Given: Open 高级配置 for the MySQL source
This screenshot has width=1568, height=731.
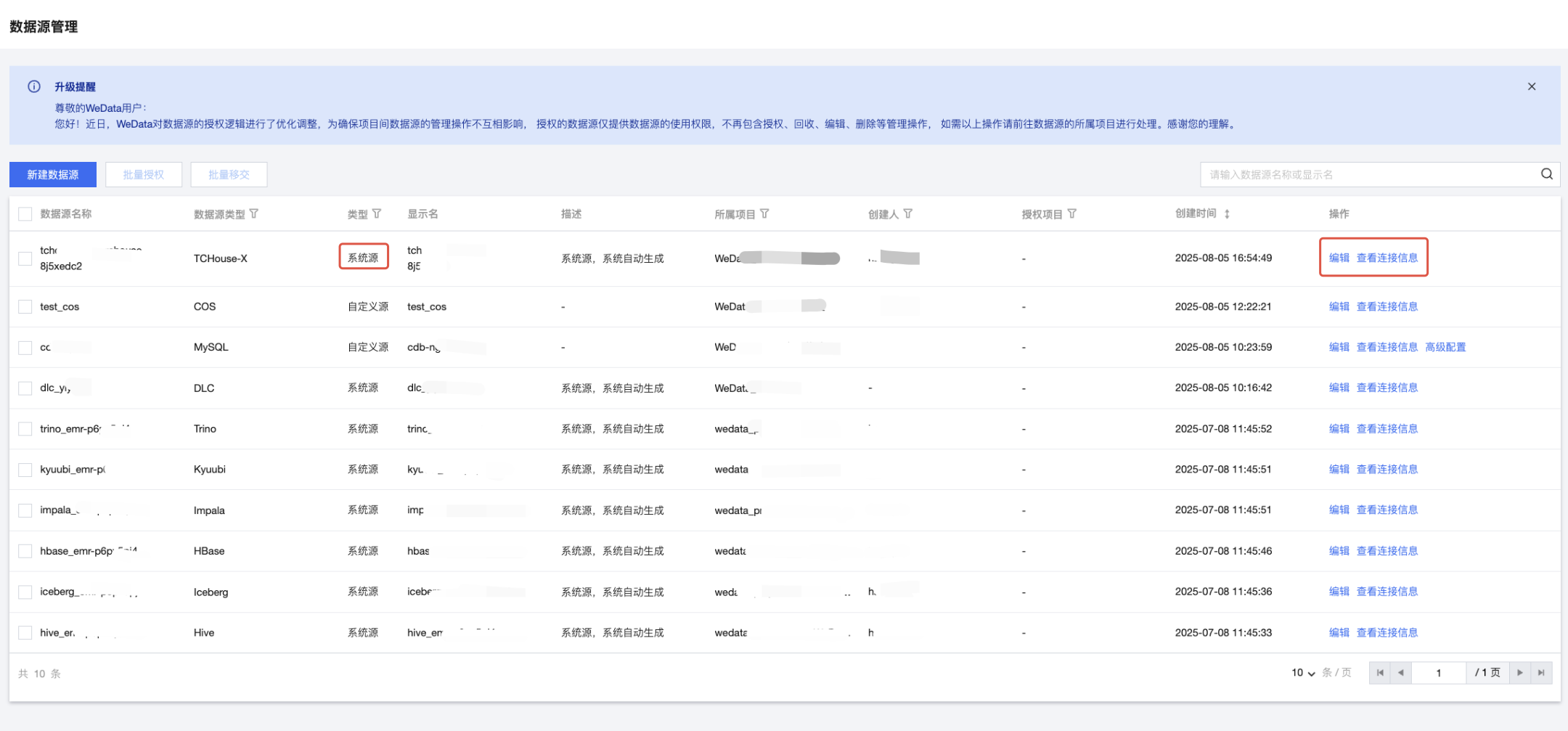Looking at the screenshot, I should pyautogui.click(x=1445, y=347).
